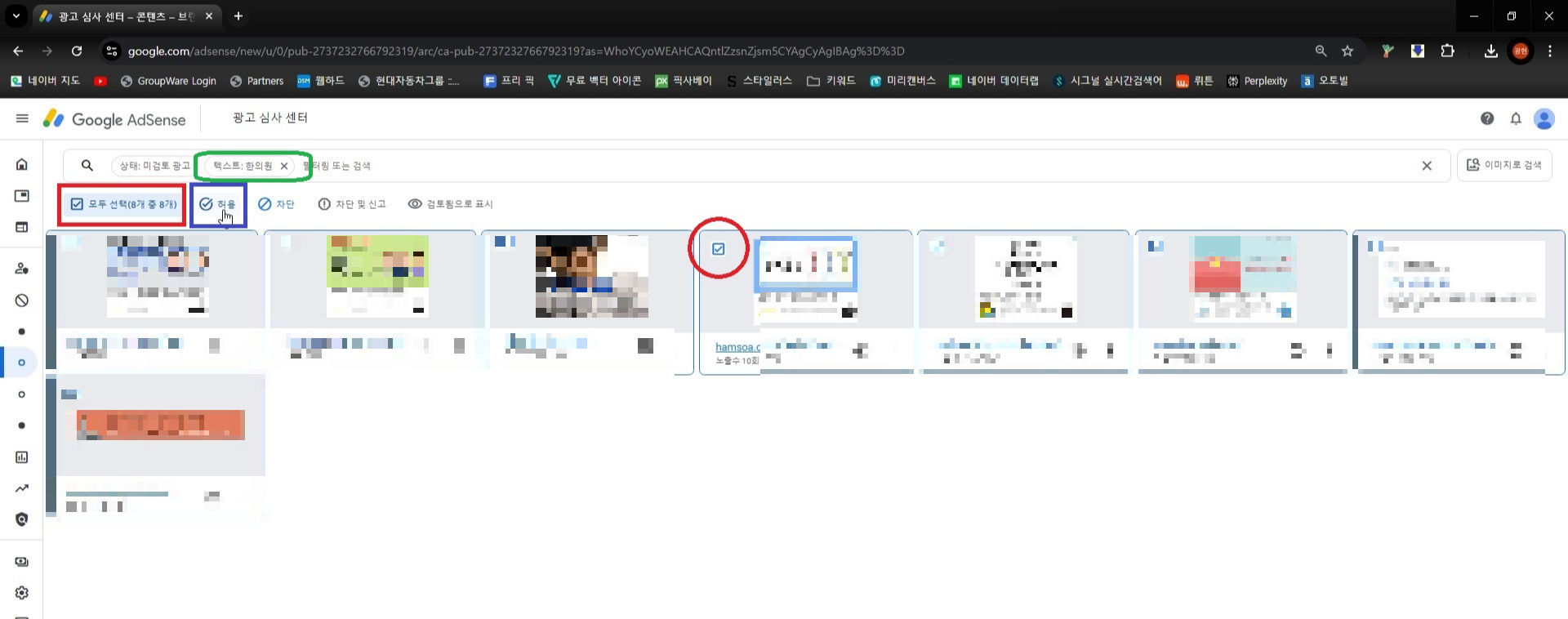Image resolution: width=1568 pixels, height=619 pixels.
Task: Open the '오토빌' bookmark
Action: (1325, 81)
